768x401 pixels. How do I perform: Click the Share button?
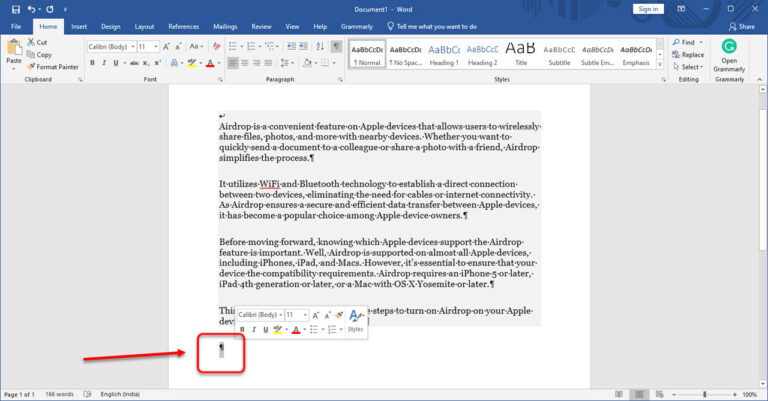742,26
